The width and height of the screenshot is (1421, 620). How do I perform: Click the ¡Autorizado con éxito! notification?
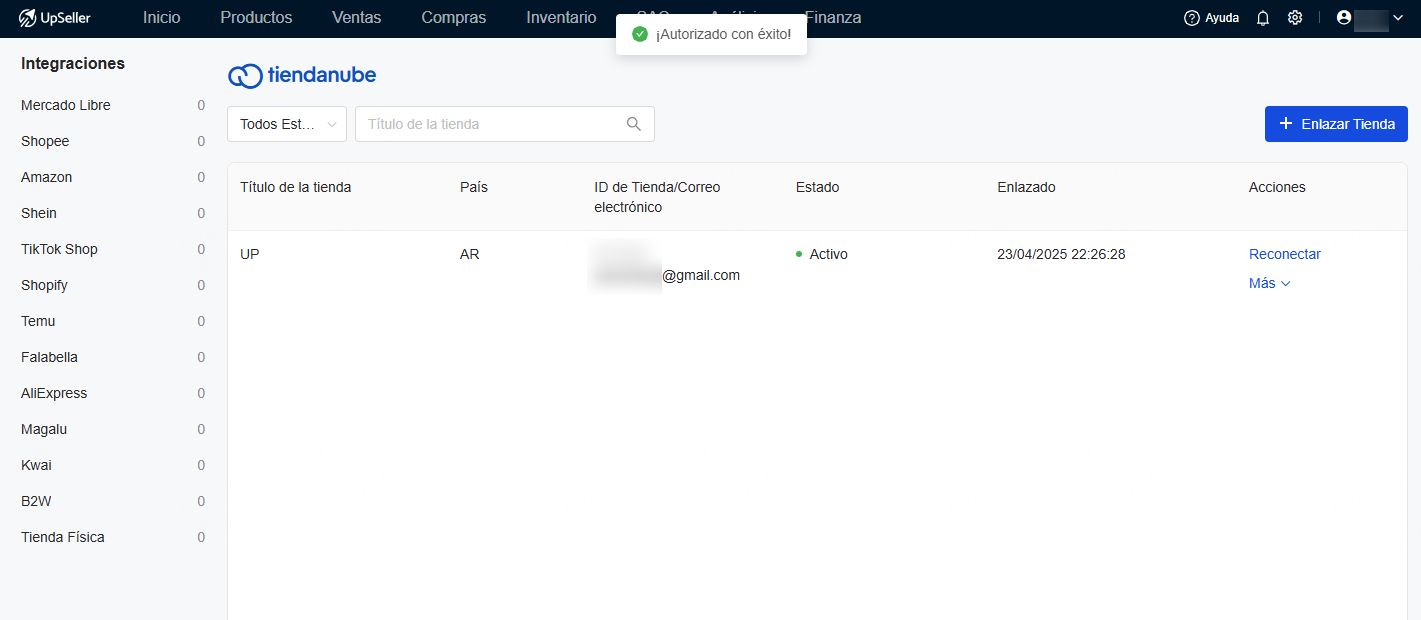711,34
